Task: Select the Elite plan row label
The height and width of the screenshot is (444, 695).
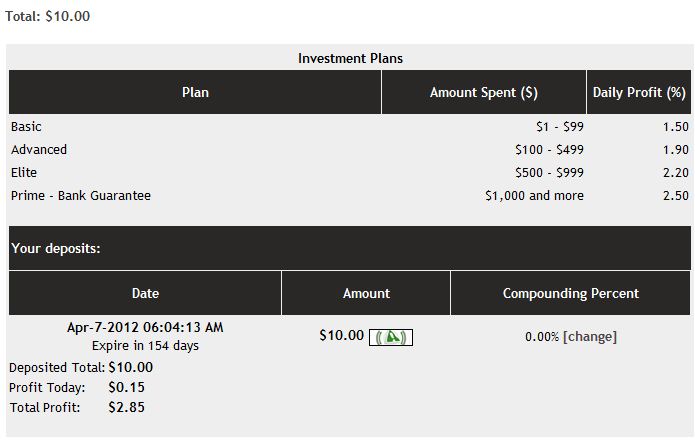Action: (24, 173)
